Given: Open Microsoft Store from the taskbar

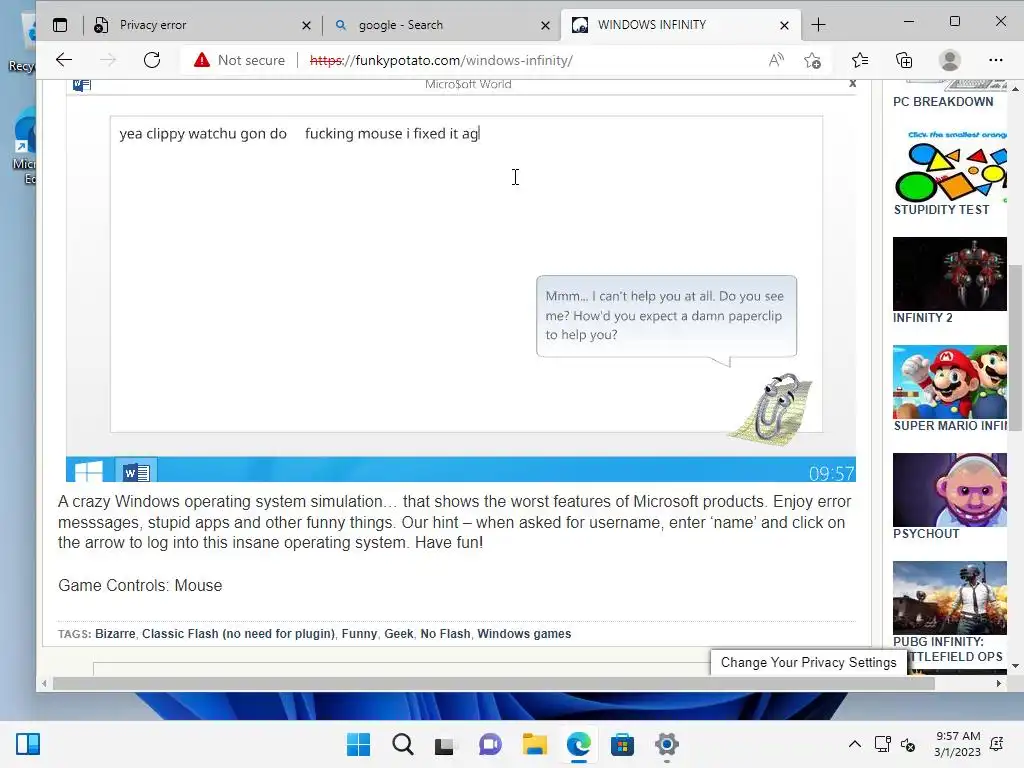Looking at the screenshot, I should (622, 744).
